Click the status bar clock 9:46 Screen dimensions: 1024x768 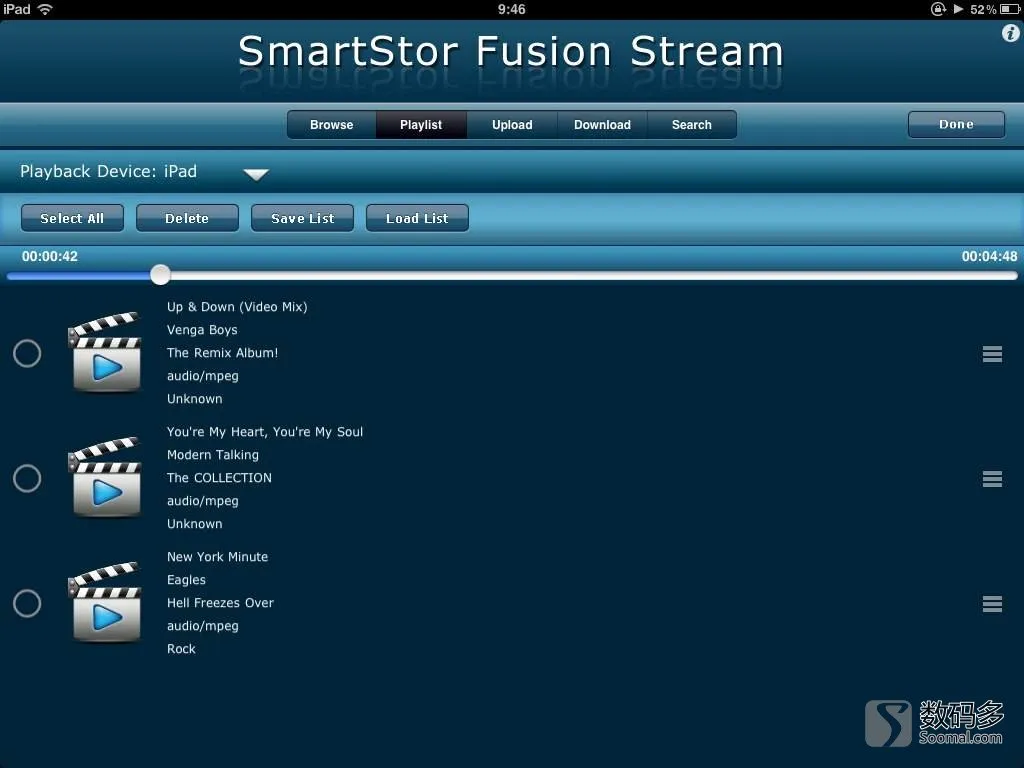click(511, 9)
